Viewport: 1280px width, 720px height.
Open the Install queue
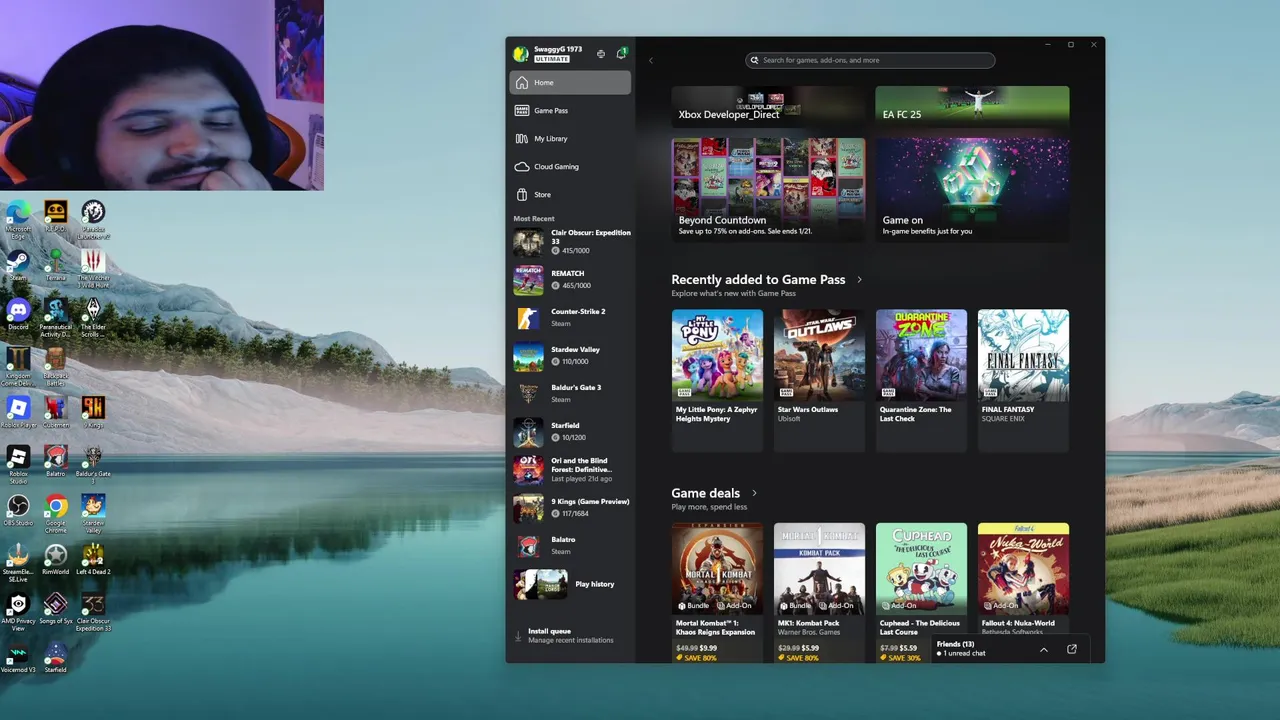point(570,635)
